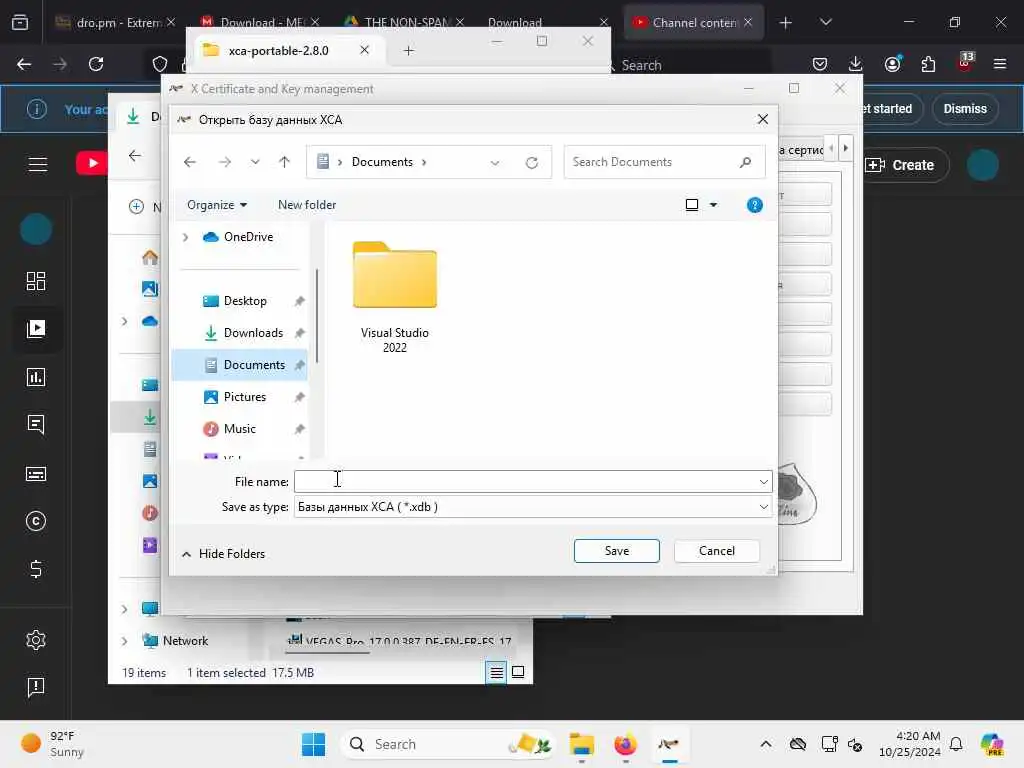Open Subtitles in the YouTube Studio sidebar
The width and height of the screenshot is (1024, 768).
pos(36,474)
